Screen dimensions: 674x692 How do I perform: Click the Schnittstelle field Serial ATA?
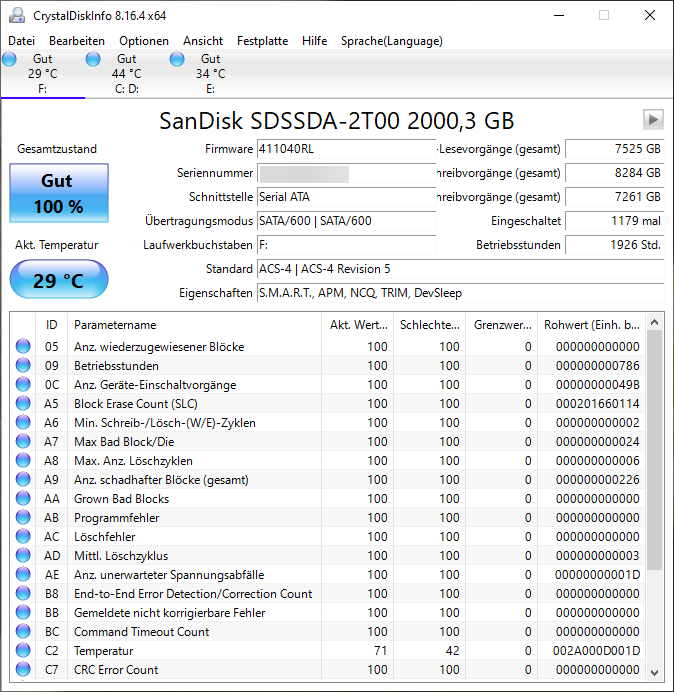coord(346,197)
